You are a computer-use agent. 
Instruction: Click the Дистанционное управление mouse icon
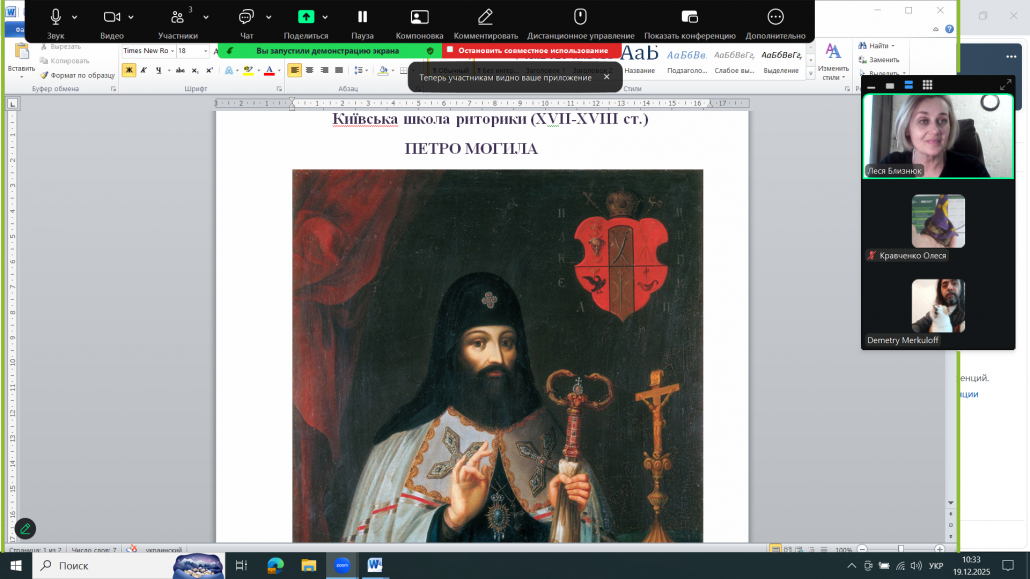(x=580, y=17)
